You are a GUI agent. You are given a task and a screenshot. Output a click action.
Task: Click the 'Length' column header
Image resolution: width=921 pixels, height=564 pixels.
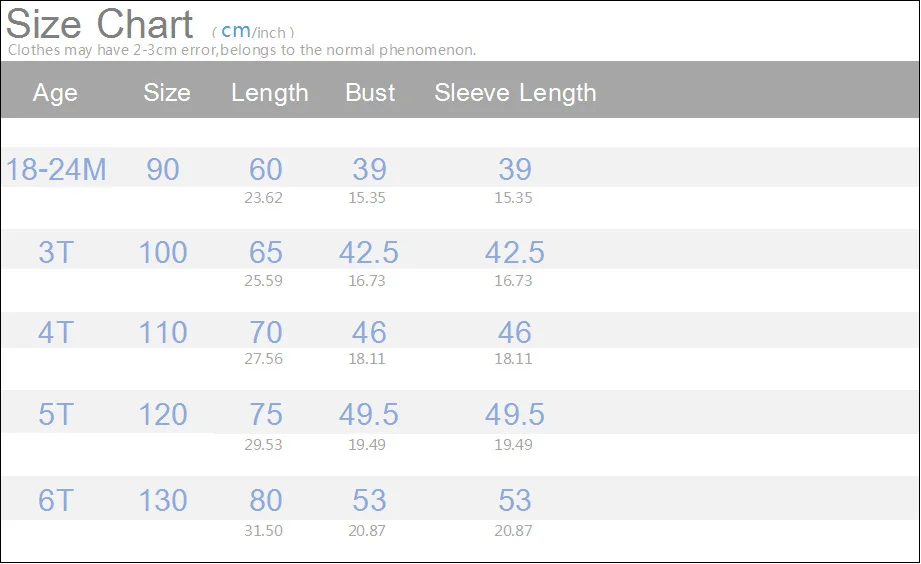269,93
